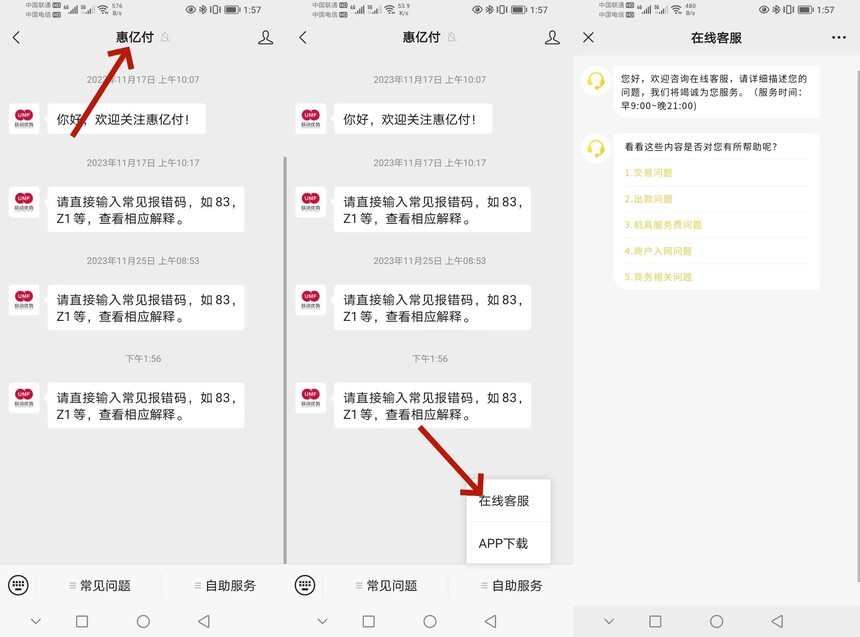Image resolution: width=860 pixels, height=637 pixels.
Task: Tap Android back triangle in middle screen
Action: click(491, 621)
